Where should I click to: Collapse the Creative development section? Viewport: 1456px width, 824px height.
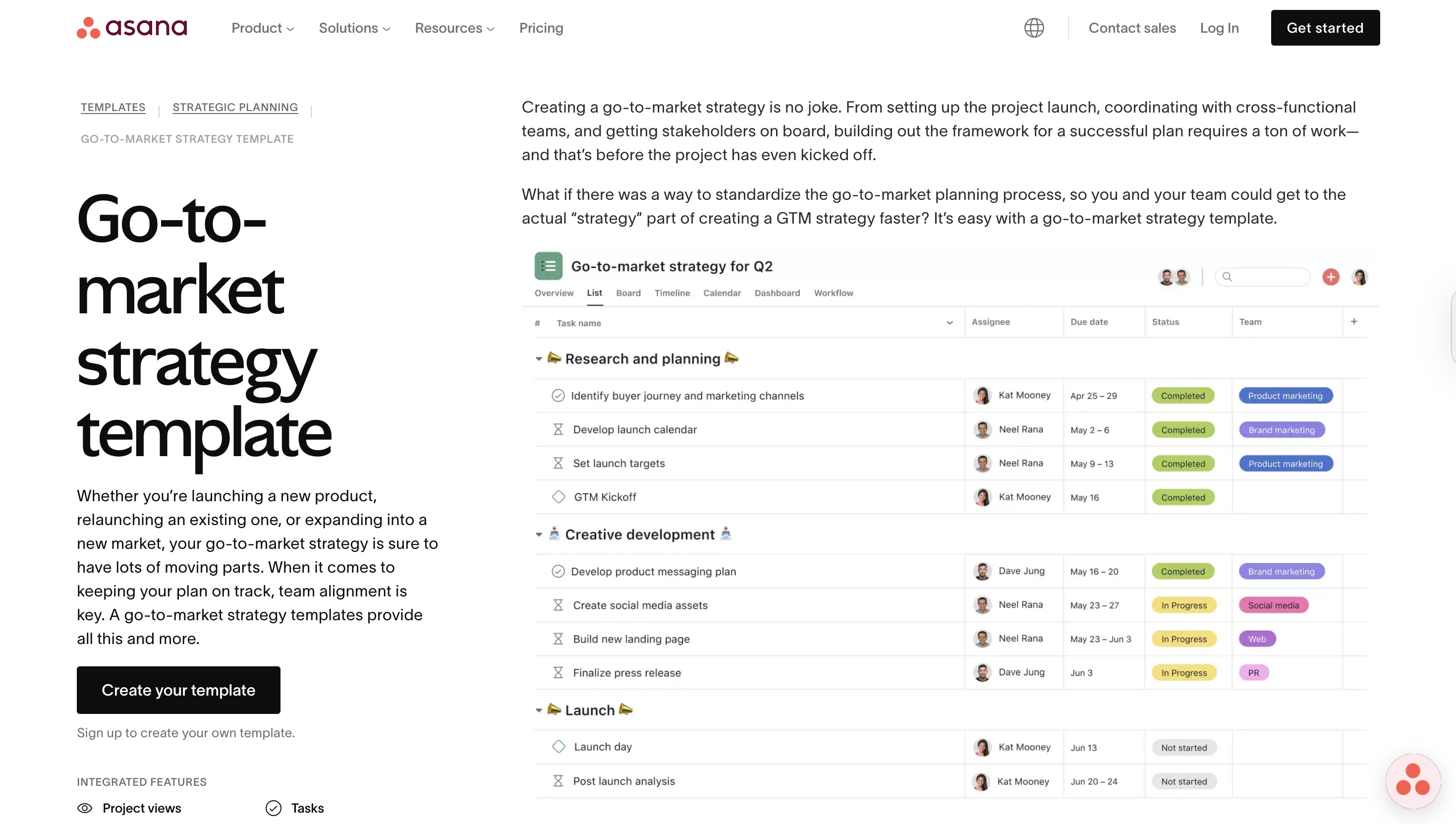[539, 534]
